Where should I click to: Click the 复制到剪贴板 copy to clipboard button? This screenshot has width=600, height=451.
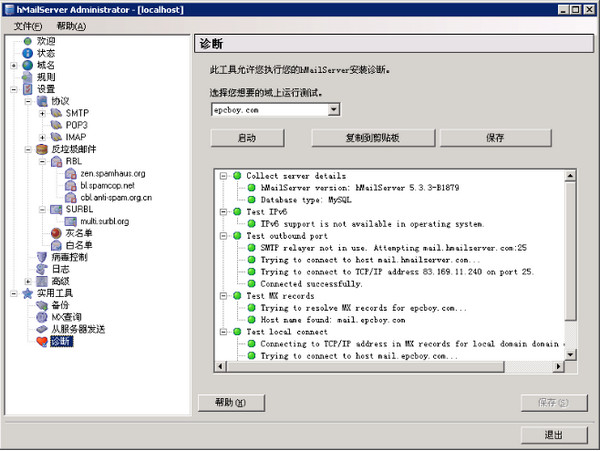374,137
